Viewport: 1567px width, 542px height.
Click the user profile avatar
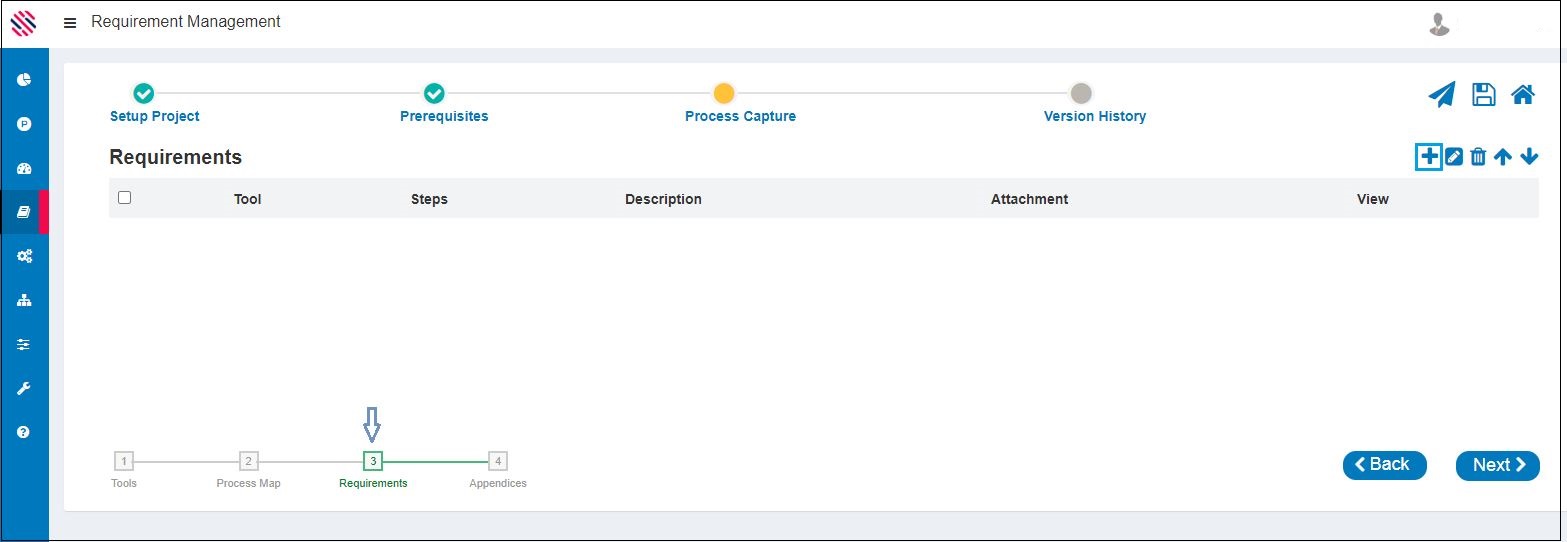click(x=1439, y=24)
